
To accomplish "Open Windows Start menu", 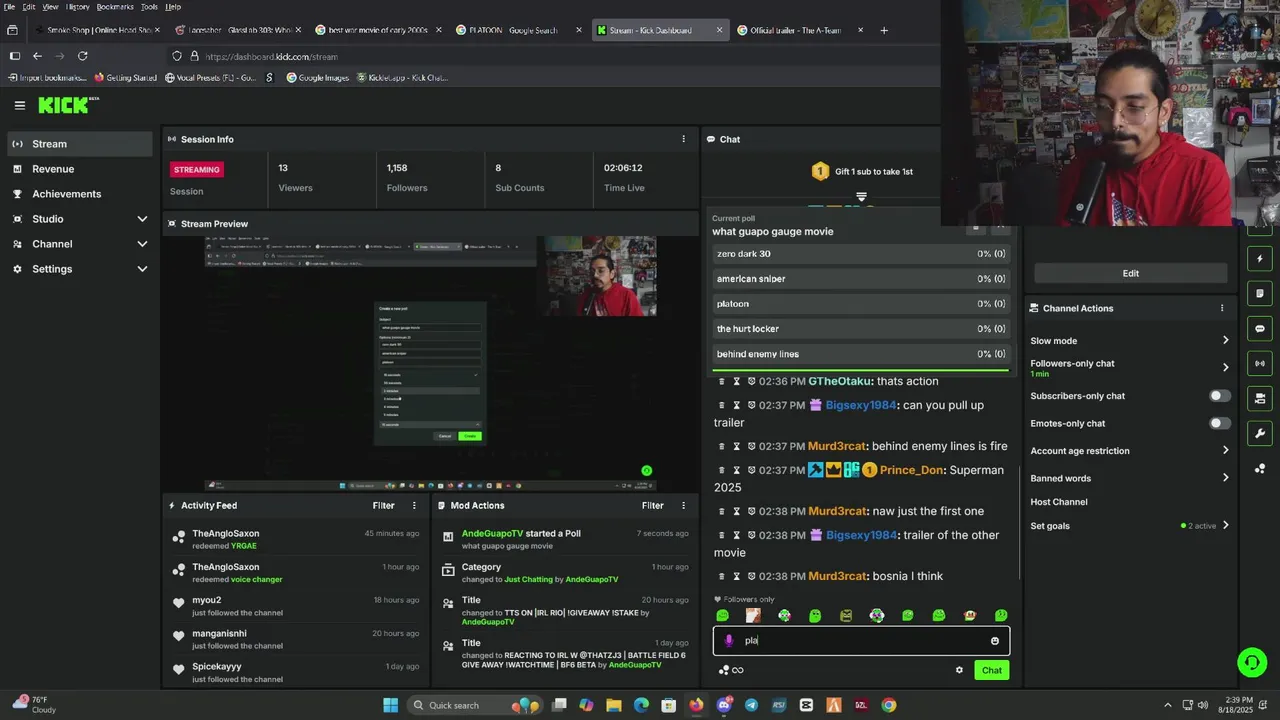I will [390, 705].
